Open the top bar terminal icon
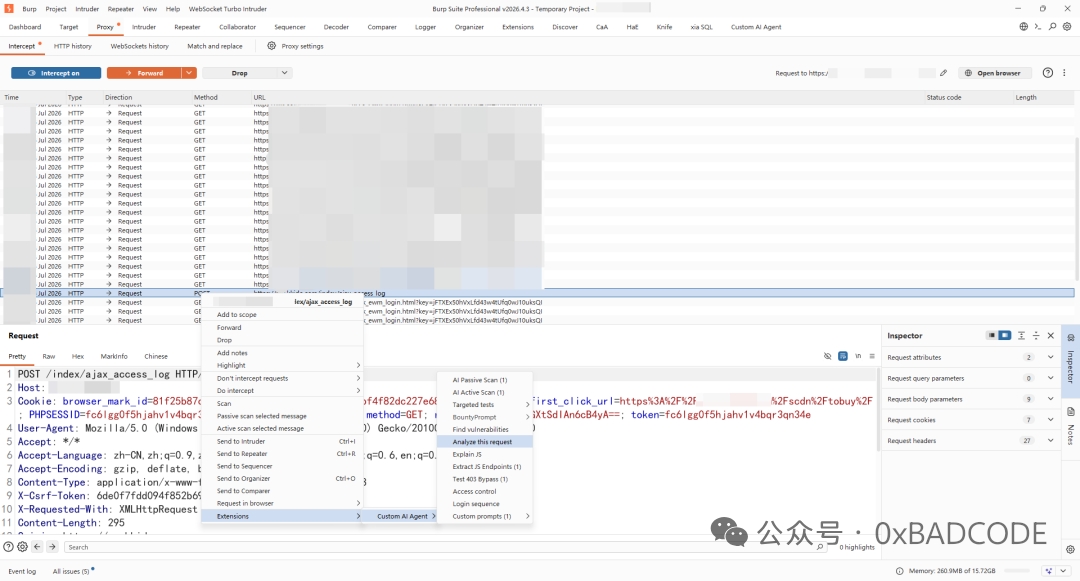The height and width of the screenshot is (581, 1080). pos(1038,27)
